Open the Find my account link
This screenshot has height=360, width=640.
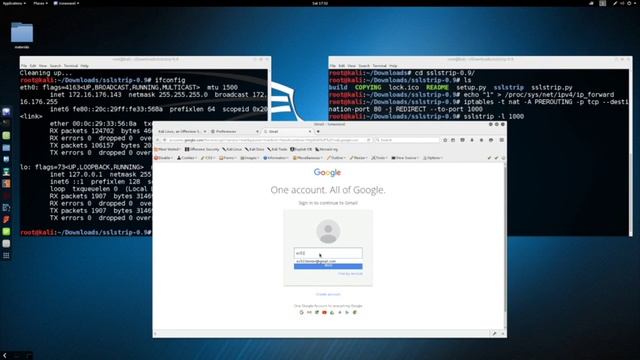click(x=350, y=274)
